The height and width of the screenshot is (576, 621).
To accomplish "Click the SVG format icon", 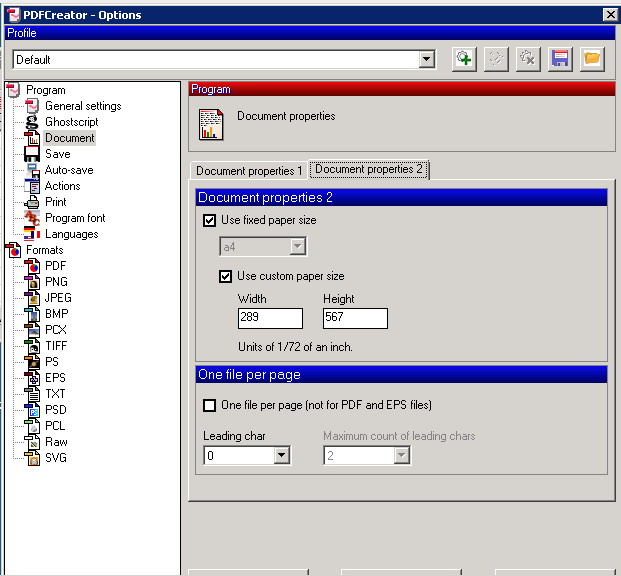I will coord(32,458).
